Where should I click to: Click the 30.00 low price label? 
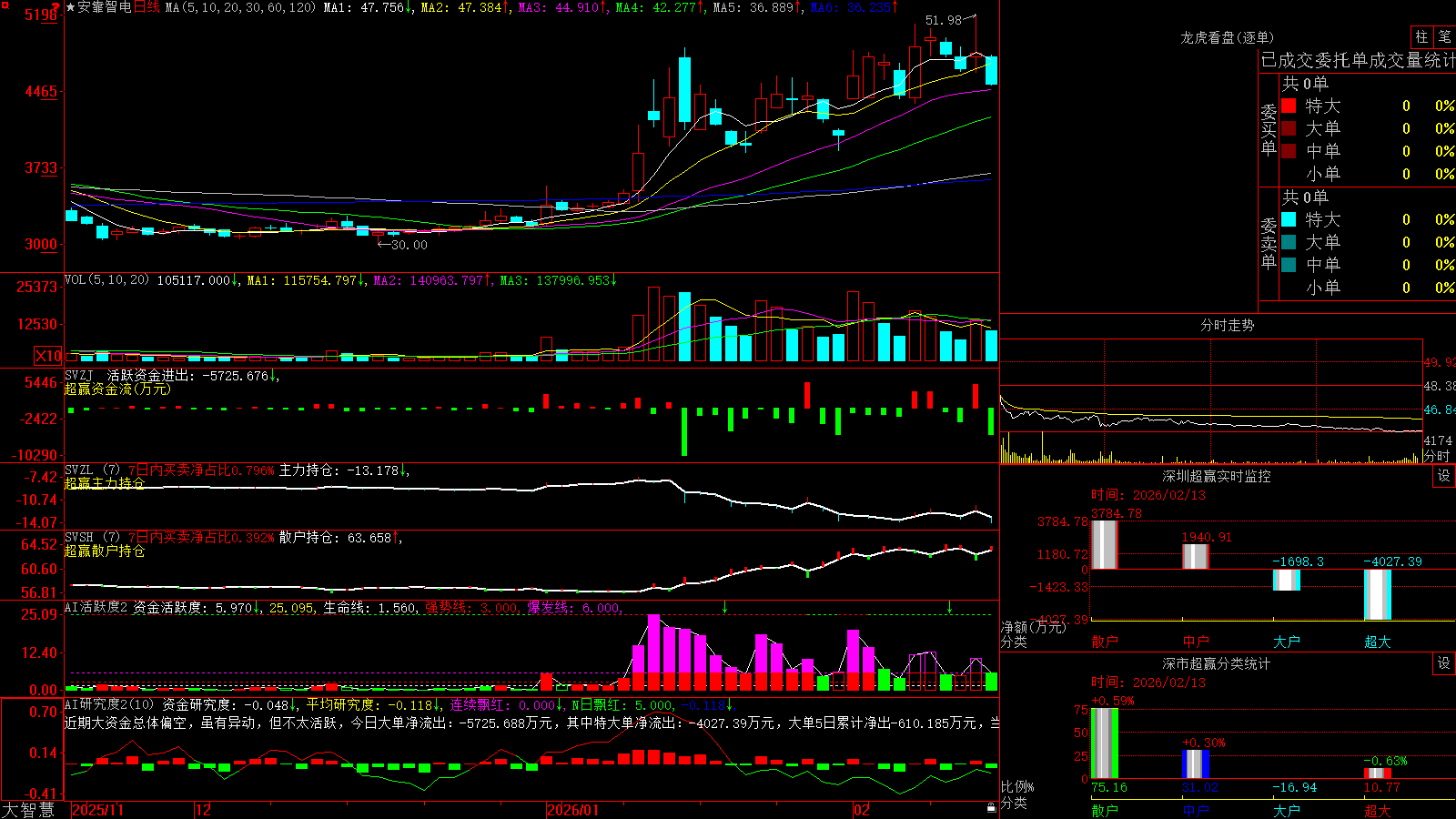point(409,244)
